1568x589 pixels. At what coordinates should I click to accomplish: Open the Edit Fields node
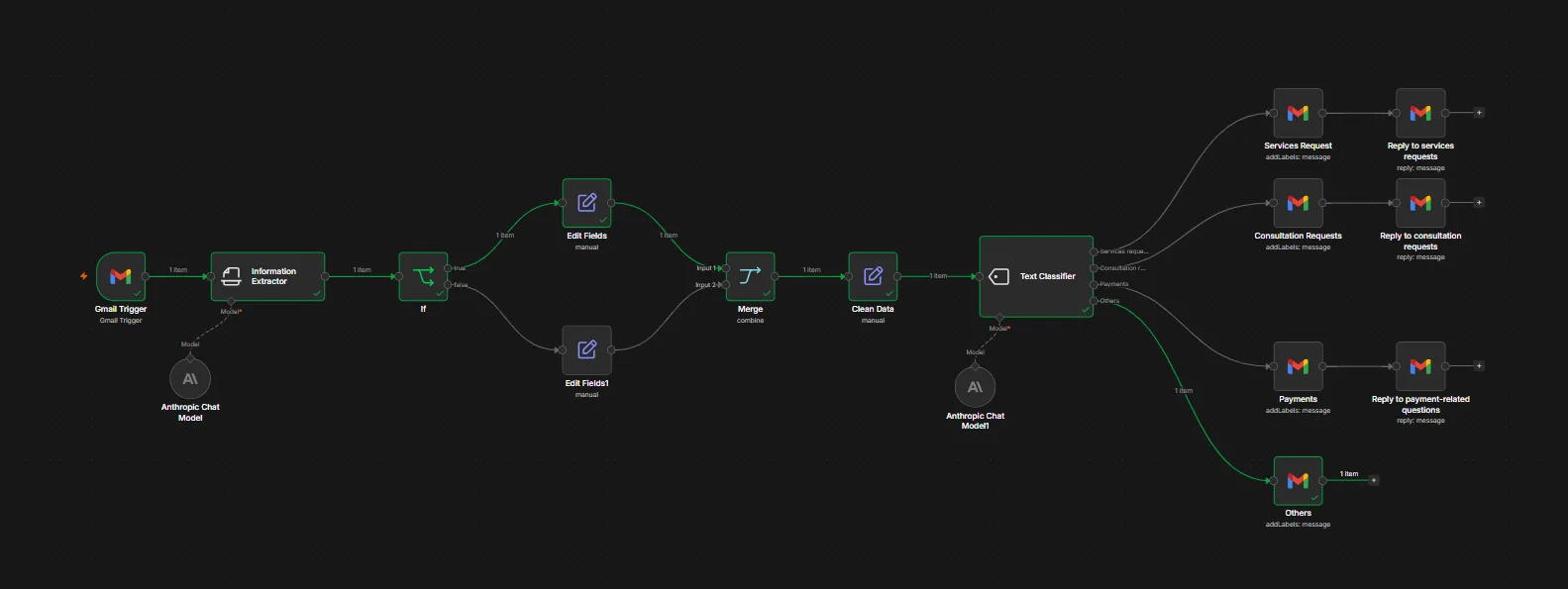point(587,203)
